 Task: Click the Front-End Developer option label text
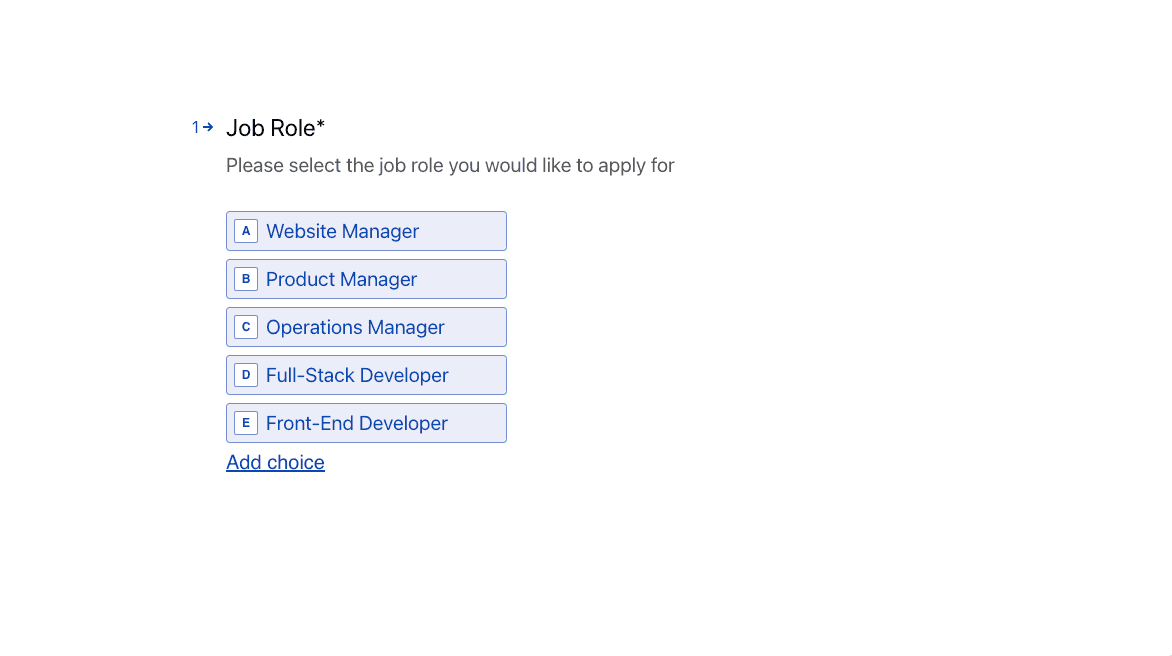356,423
